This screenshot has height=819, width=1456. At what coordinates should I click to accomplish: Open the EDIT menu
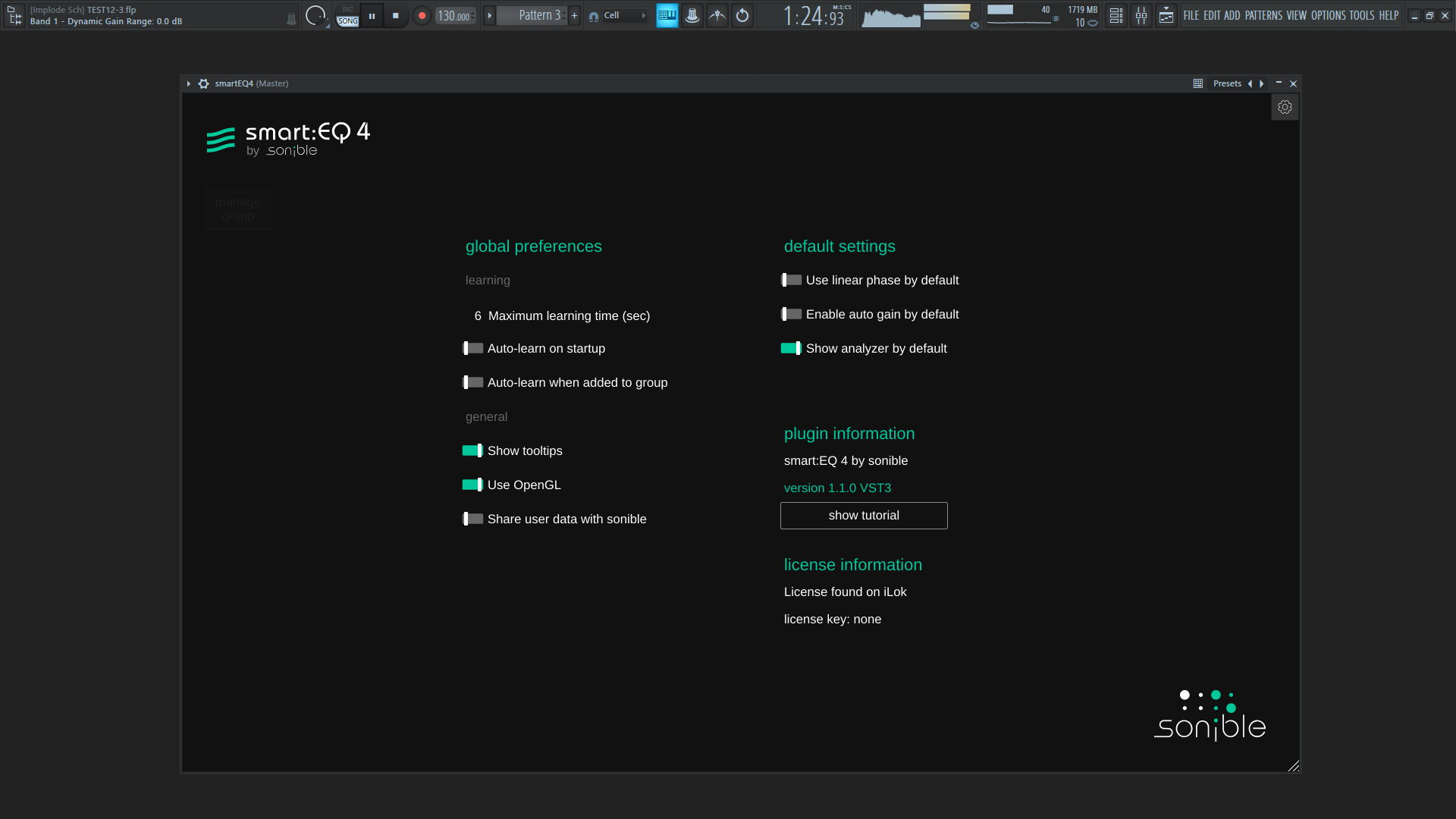click(x=1212, y=15)
